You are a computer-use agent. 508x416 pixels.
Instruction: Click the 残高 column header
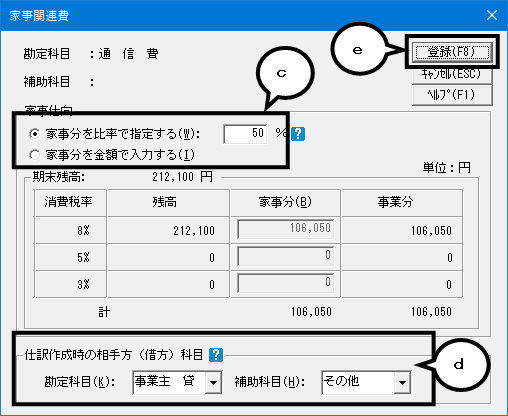click(168, 202)
